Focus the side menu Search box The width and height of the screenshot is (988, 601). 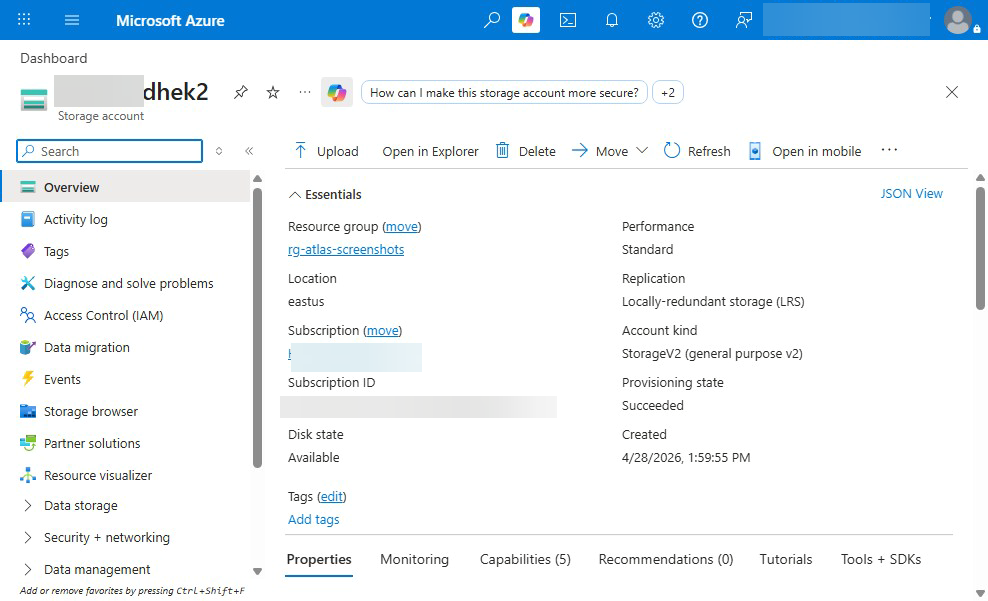click(x=110, y=151)
